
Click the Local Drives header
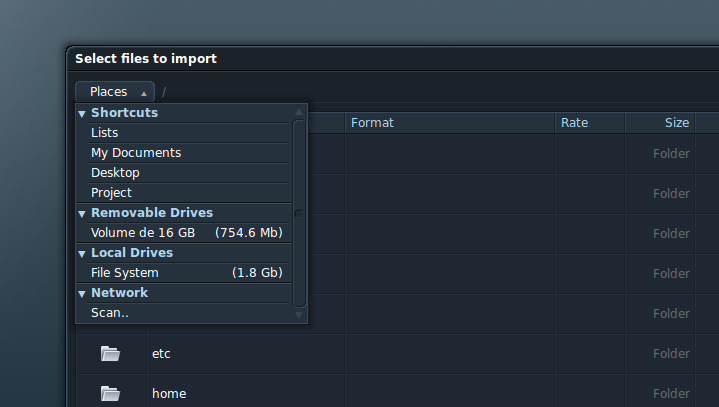(x=184, y=253)
